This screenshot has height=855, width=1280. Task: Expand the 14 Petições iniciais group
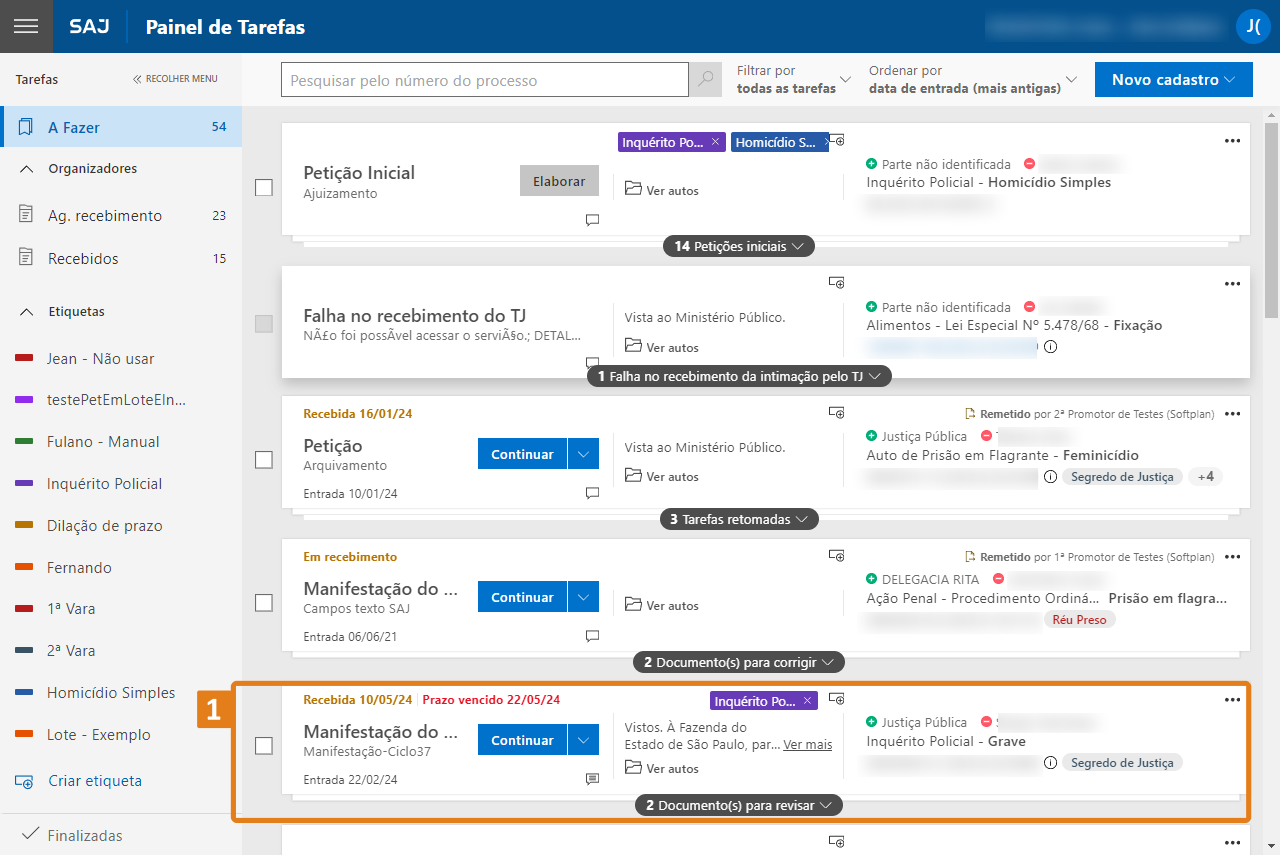point(738,246)
